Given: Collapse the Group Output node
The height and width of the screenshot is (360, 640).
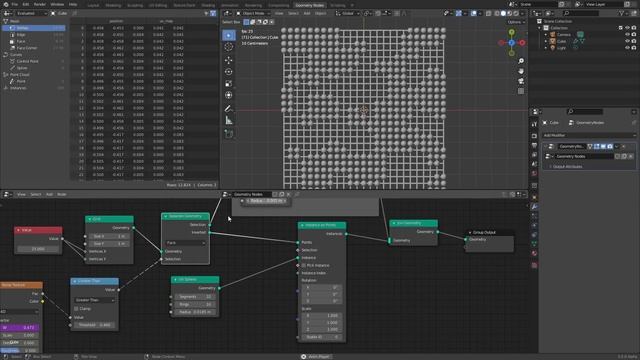Looking at the screenshot, I should [x=470, y=232].
